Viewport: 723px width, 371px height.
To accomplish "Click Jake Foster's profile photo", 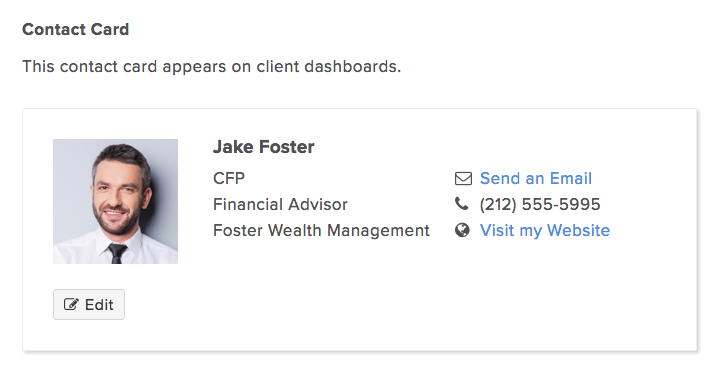I will (115, 201).
